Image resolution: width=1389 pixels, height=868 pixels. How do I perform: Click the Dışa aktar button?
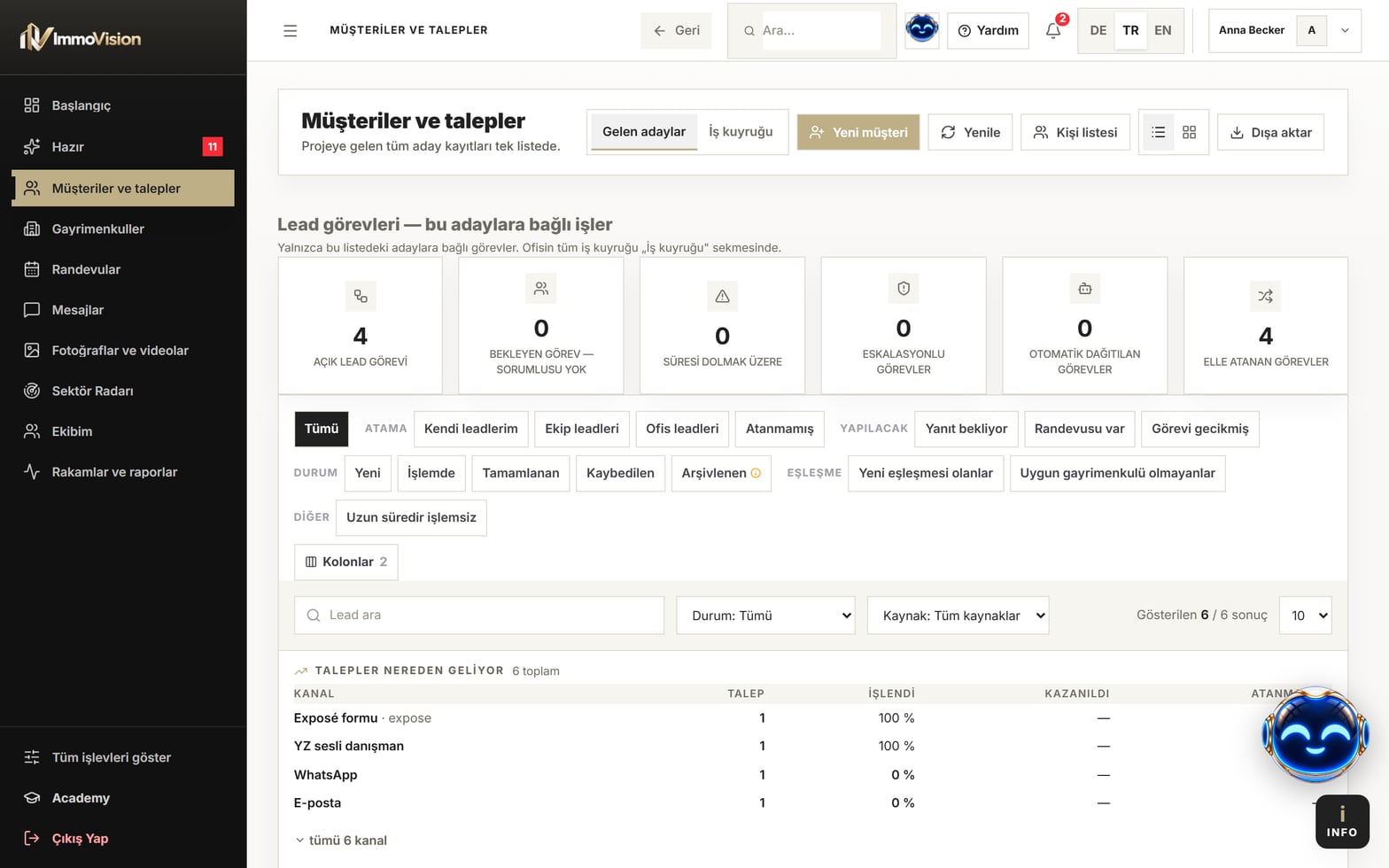pyautogui.click(x=1270, y=132)
